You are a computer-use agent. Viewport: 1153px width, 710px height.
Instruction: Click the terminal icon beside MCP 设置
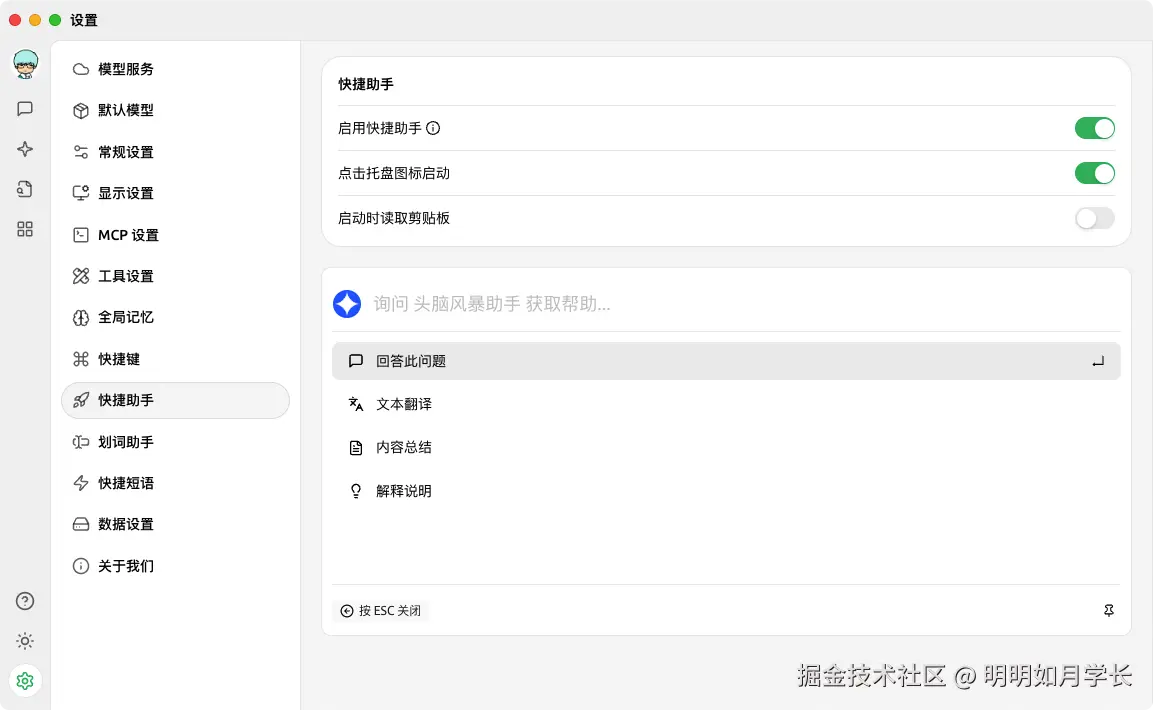(81, 235)
